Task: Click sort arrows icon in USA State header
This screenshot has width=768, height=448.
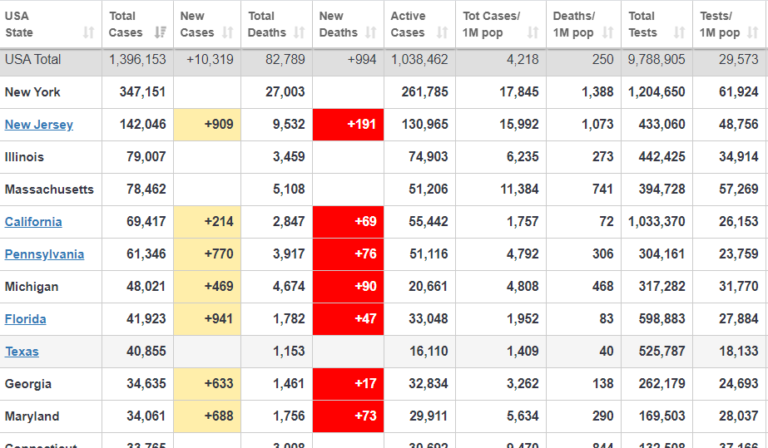Action: 90,33
